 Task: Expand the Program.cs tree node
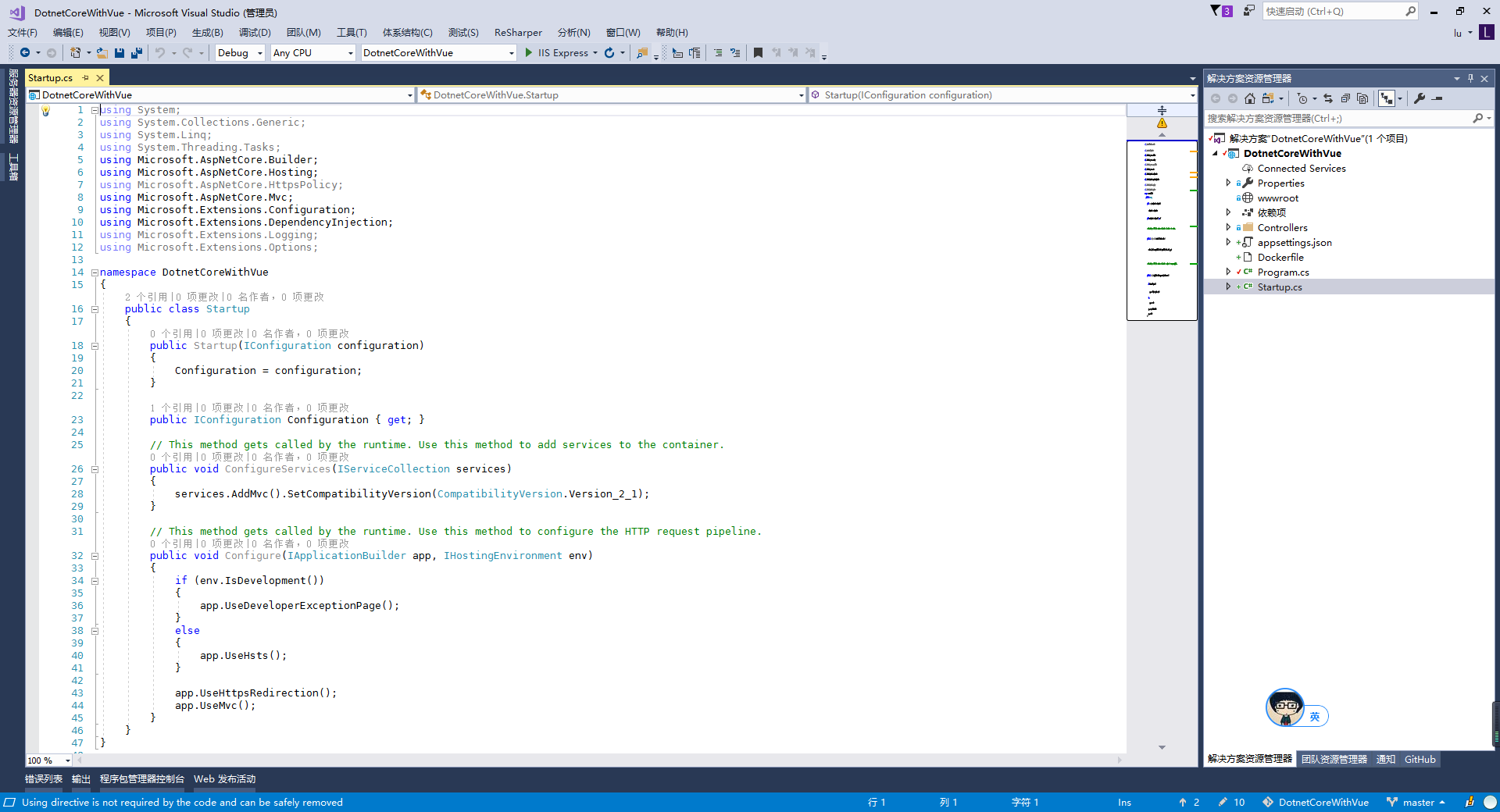click(x=1228, y=272)
